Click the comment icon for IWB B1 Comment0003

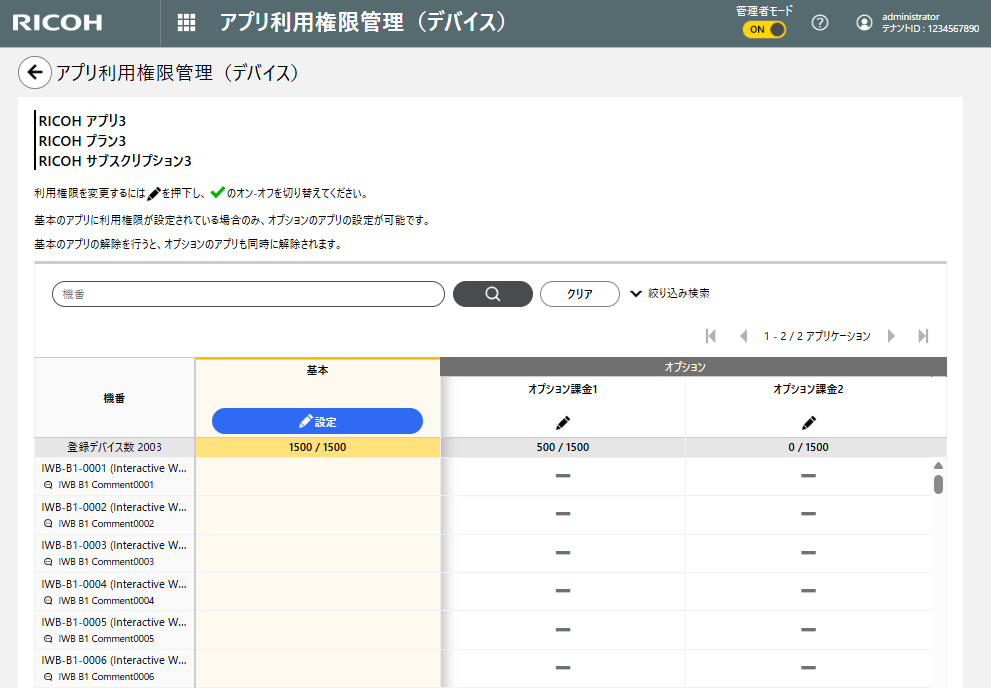pyautogui.click(x=48, y=562)
